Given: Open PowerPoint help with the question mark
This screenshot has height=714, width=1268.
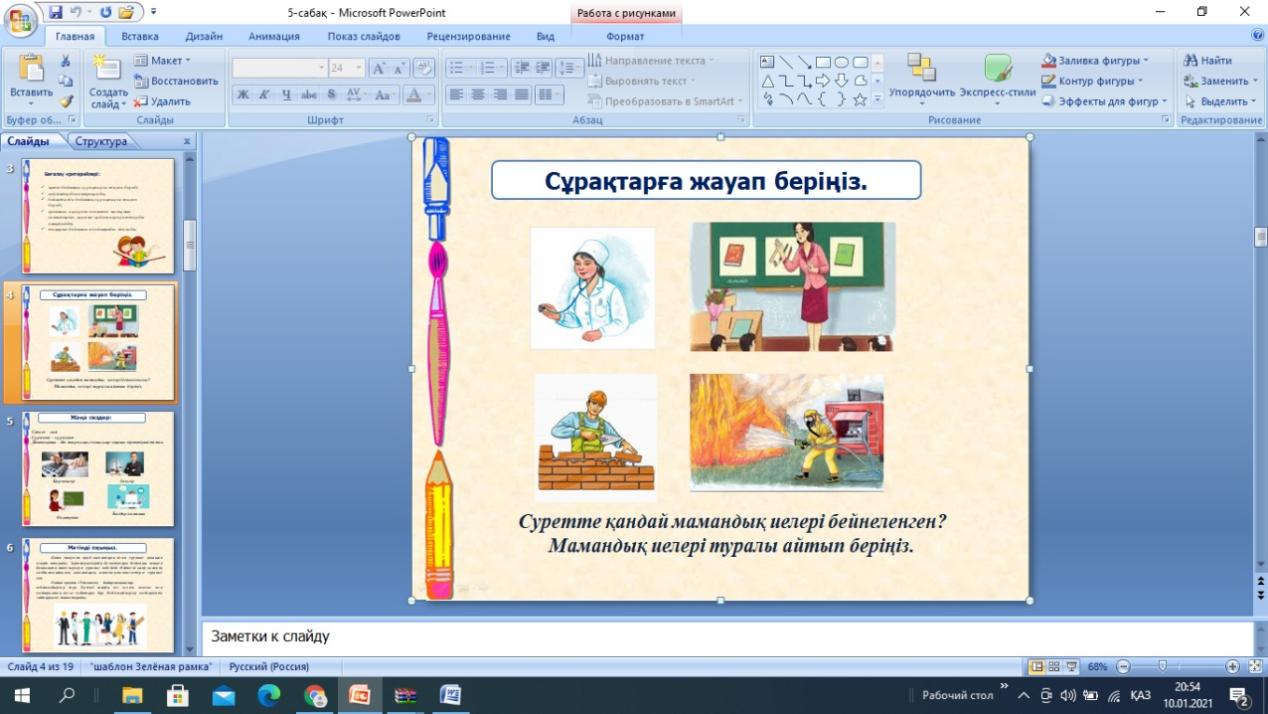Looking at the screenshot, I should coord(1257,35).
